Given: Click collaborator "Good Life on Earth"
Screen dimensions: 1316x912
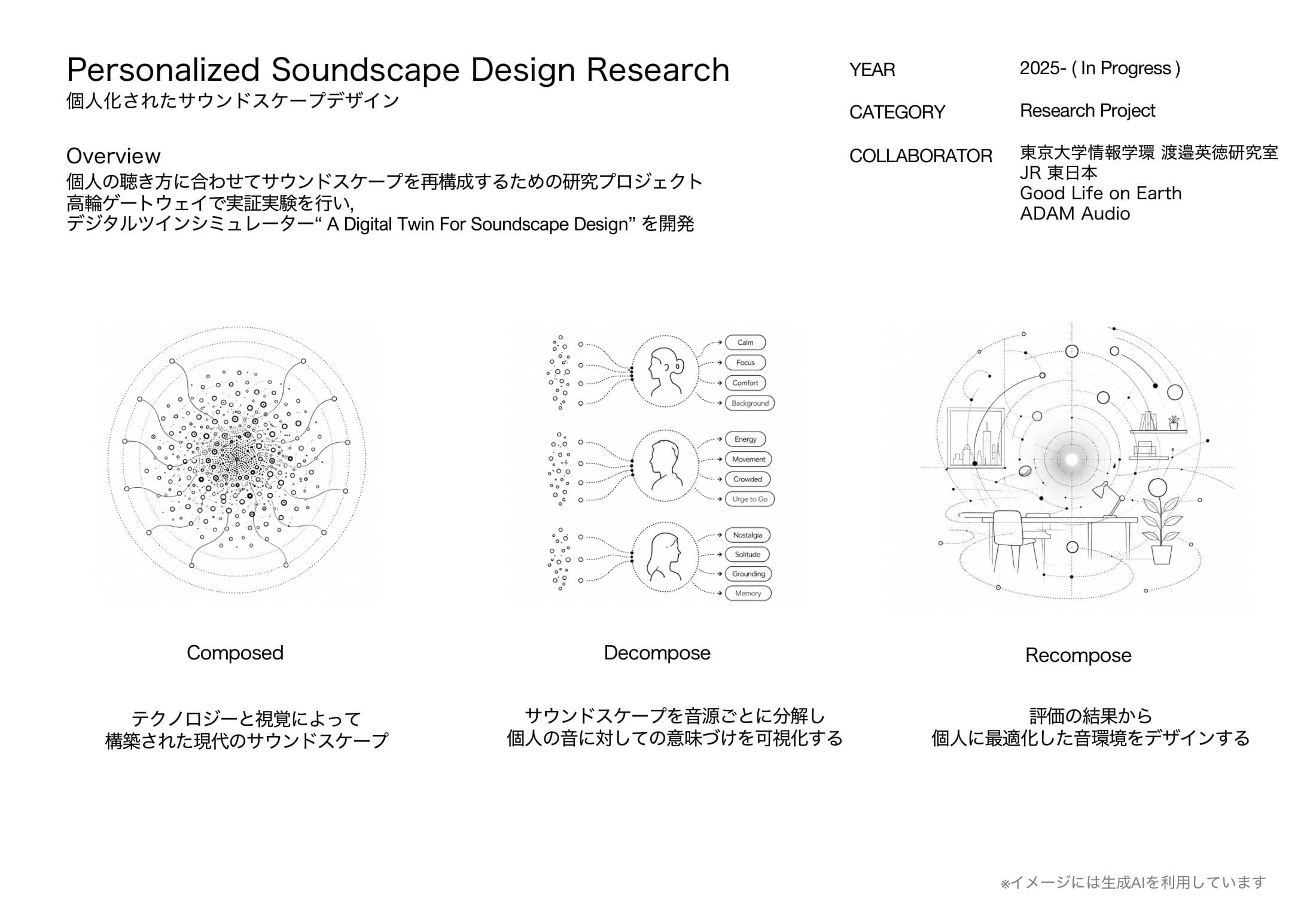Looking at the screenshot, I should (x=1101, y=193).
